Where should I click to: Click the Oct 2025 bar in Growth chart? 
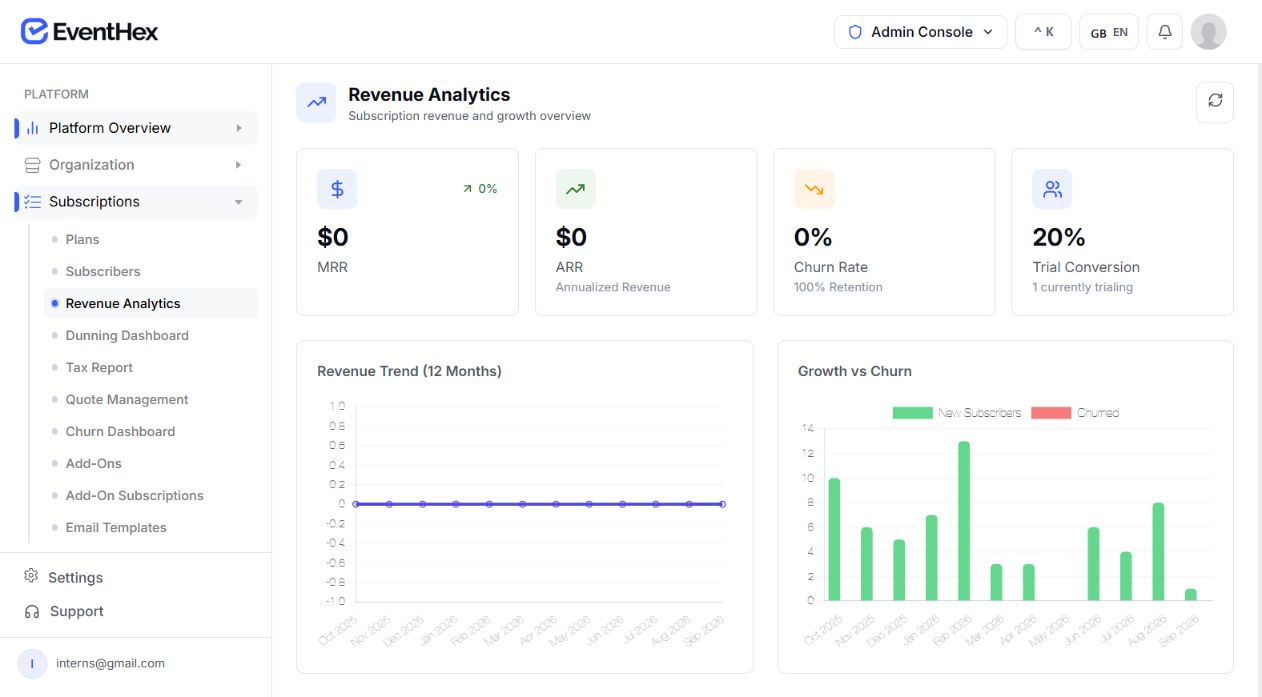(x=834, y=540)
